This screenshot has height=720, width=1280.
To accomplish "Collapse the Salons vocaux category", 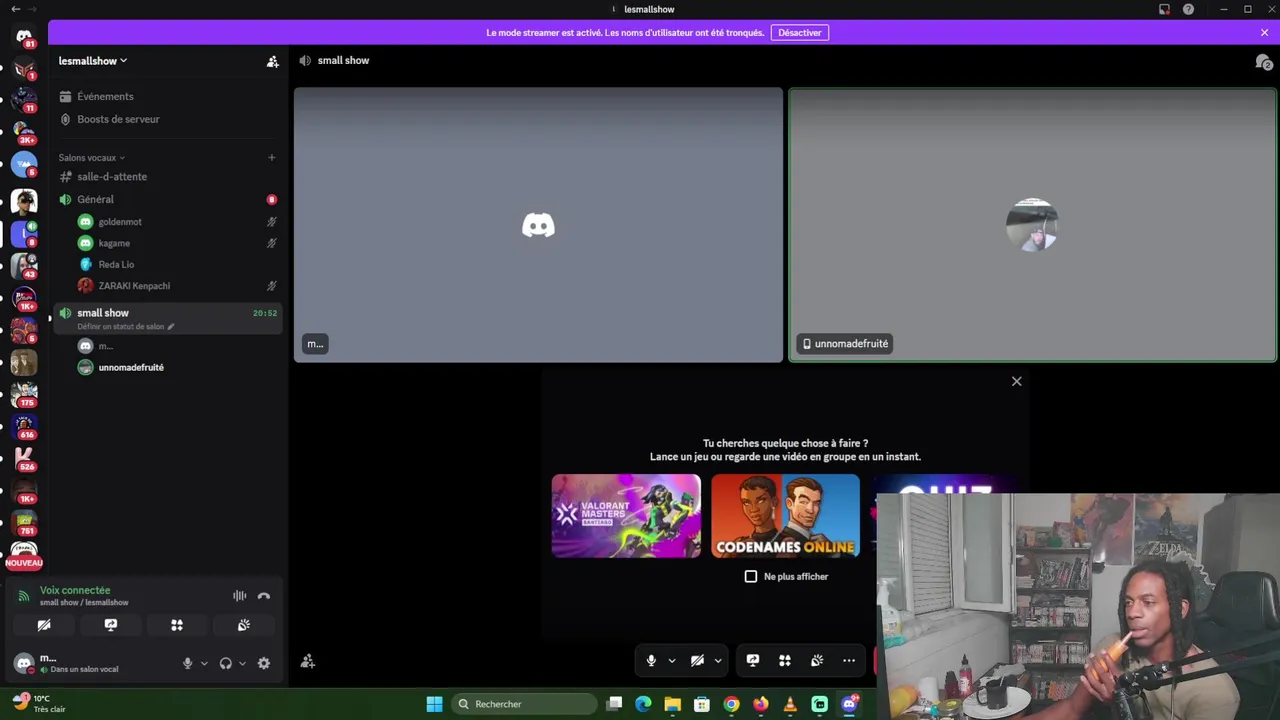I will pos(92,158).
